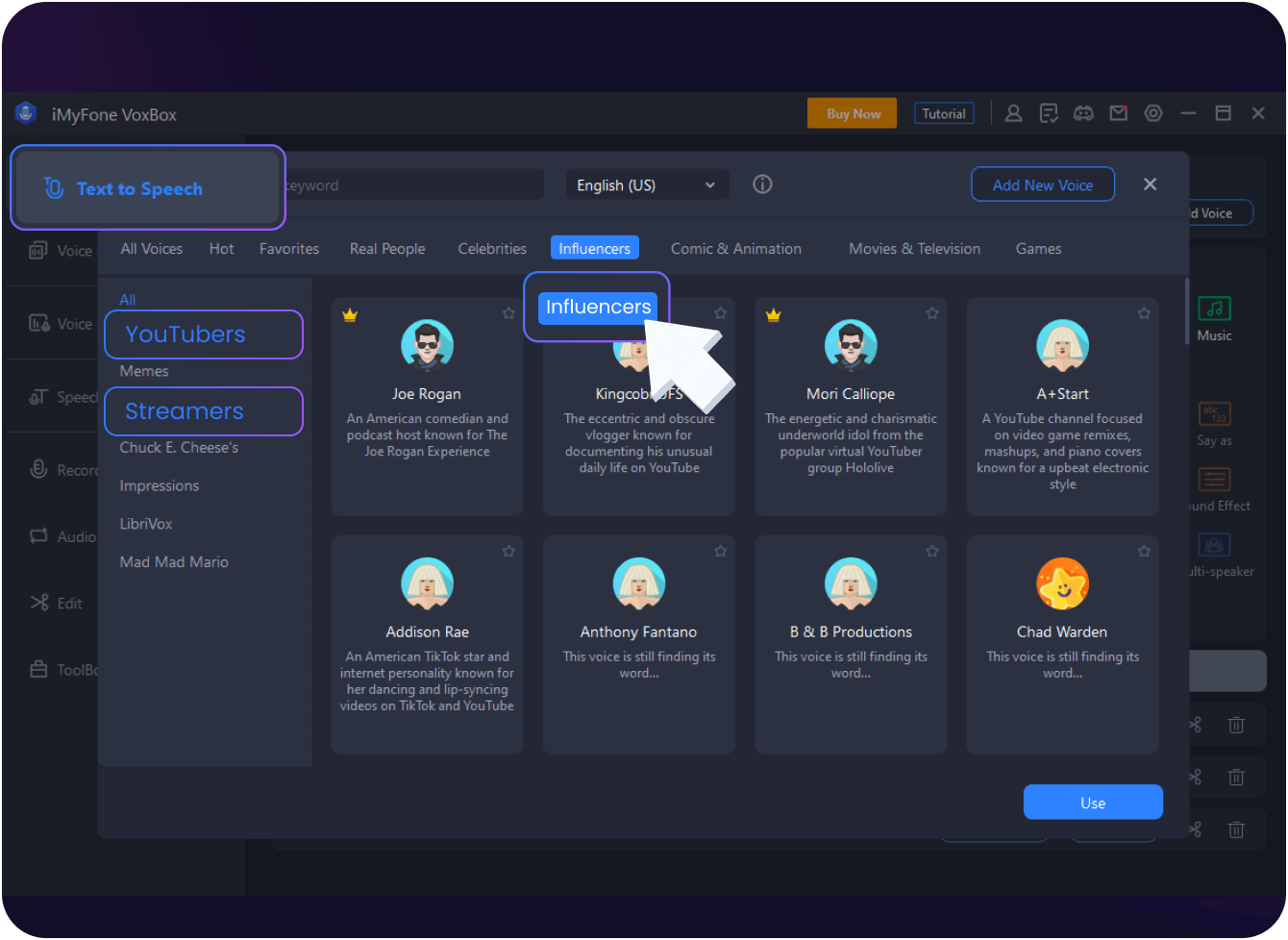Click the Use button
Screen dimensions: 1288x940
coord(1093,803)
